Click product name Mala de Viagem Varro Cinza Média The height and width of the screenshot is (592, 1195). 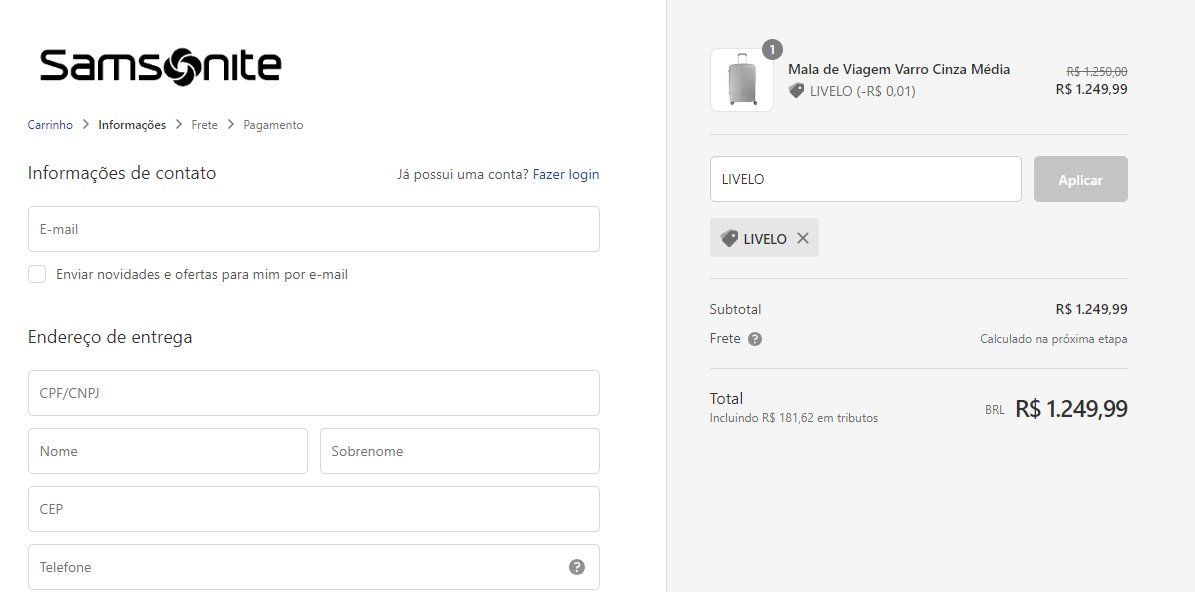pyautogui.click(x=899, y=69)
